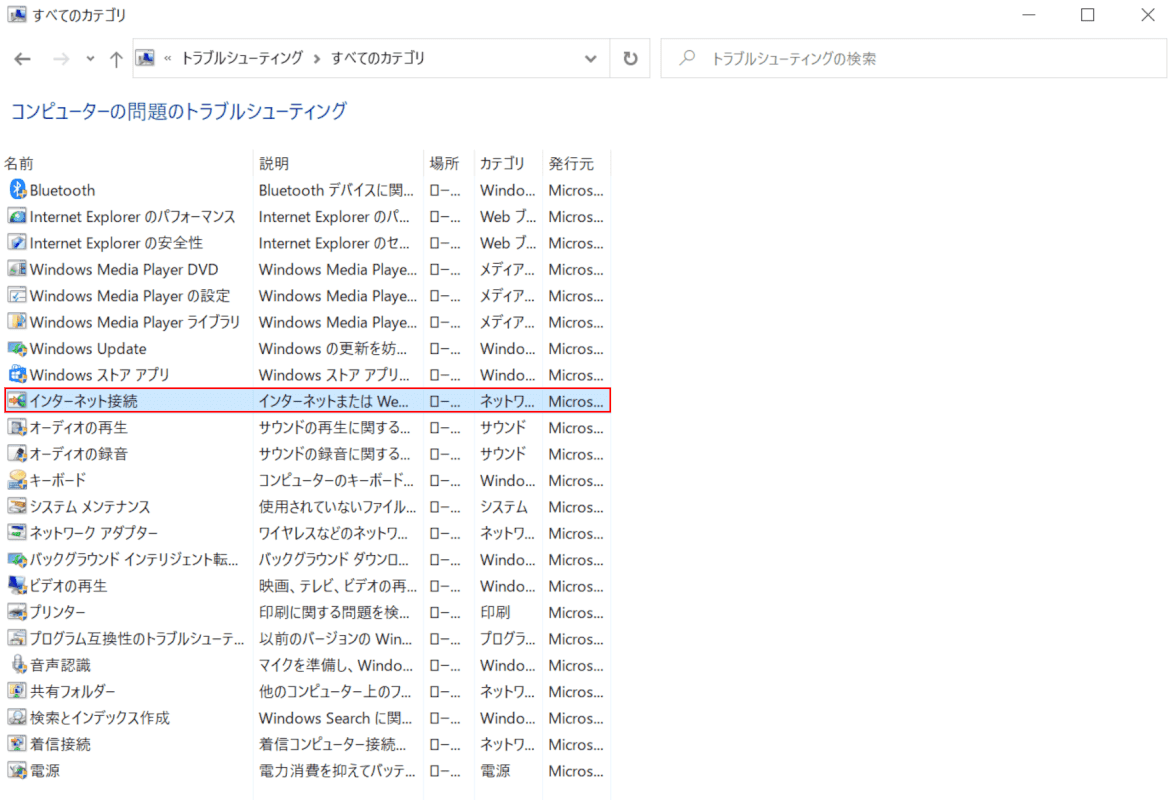Click the ネットワーク アダプター icon
This screenshot has width=1173, height=800.
tap(17, 533)
